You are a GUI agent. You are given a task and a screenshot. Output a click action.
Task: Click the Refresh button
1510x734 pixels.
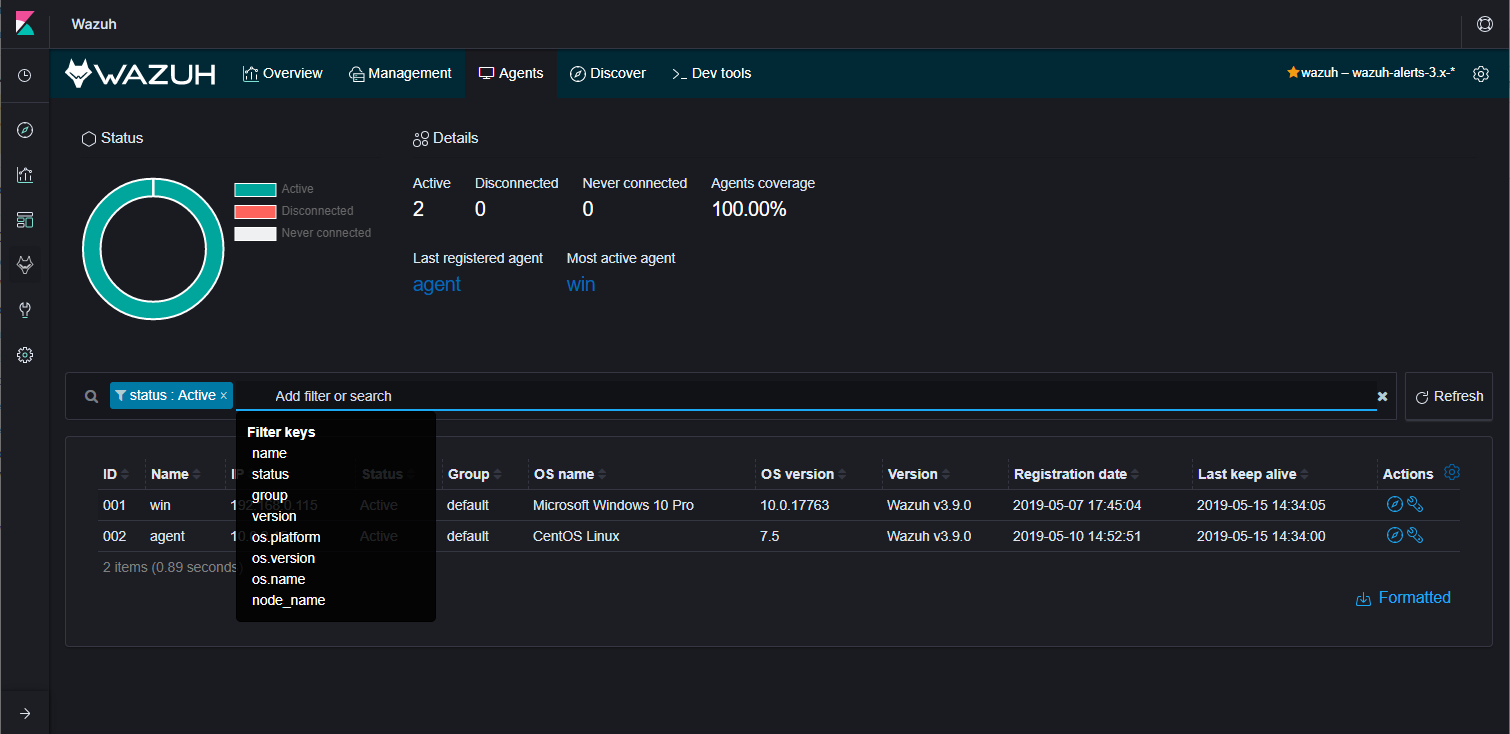1448,395
